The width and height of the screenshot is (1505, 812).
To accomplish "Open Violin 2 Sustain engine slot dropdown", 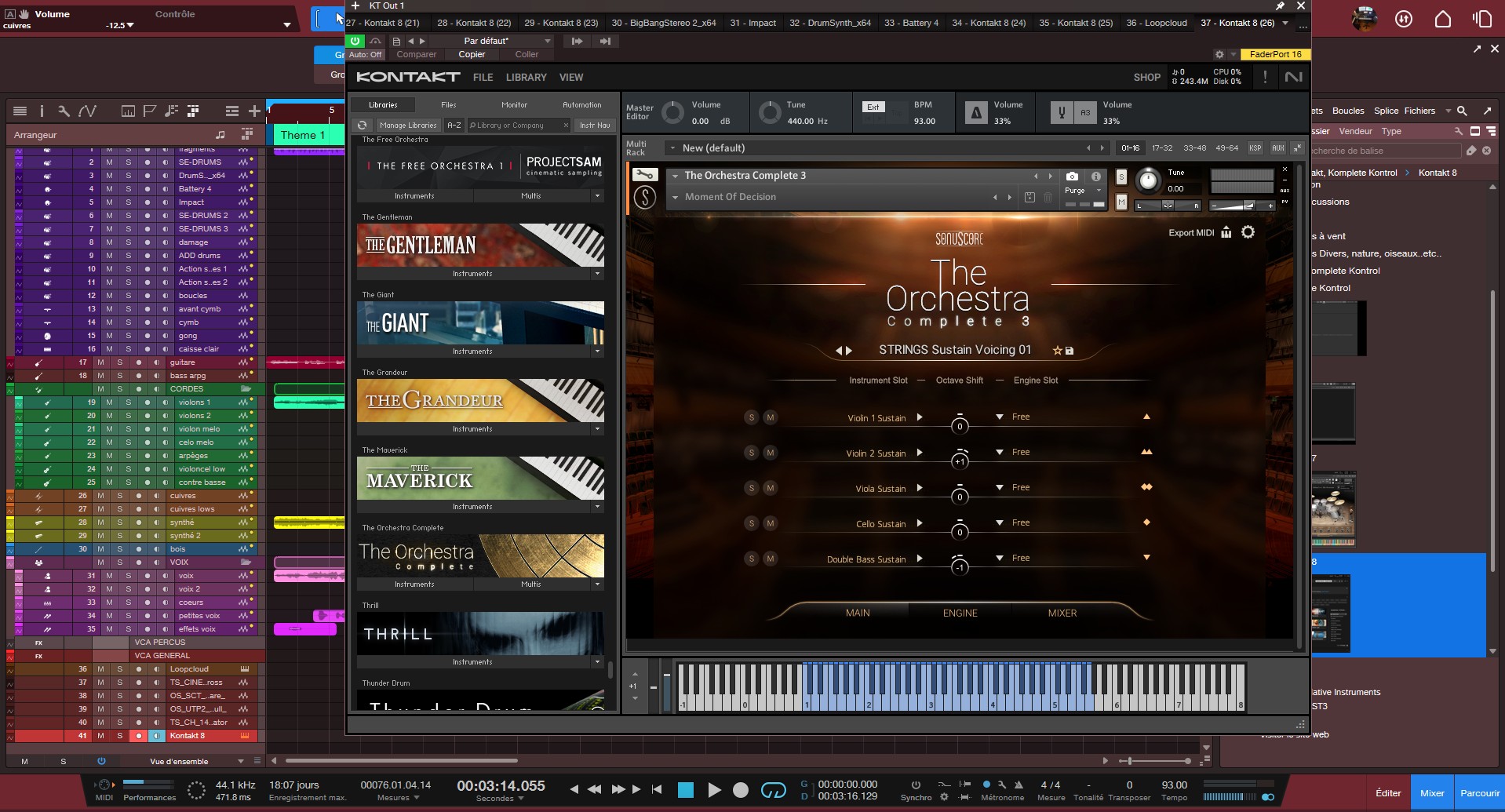I will tap(999, 453).
